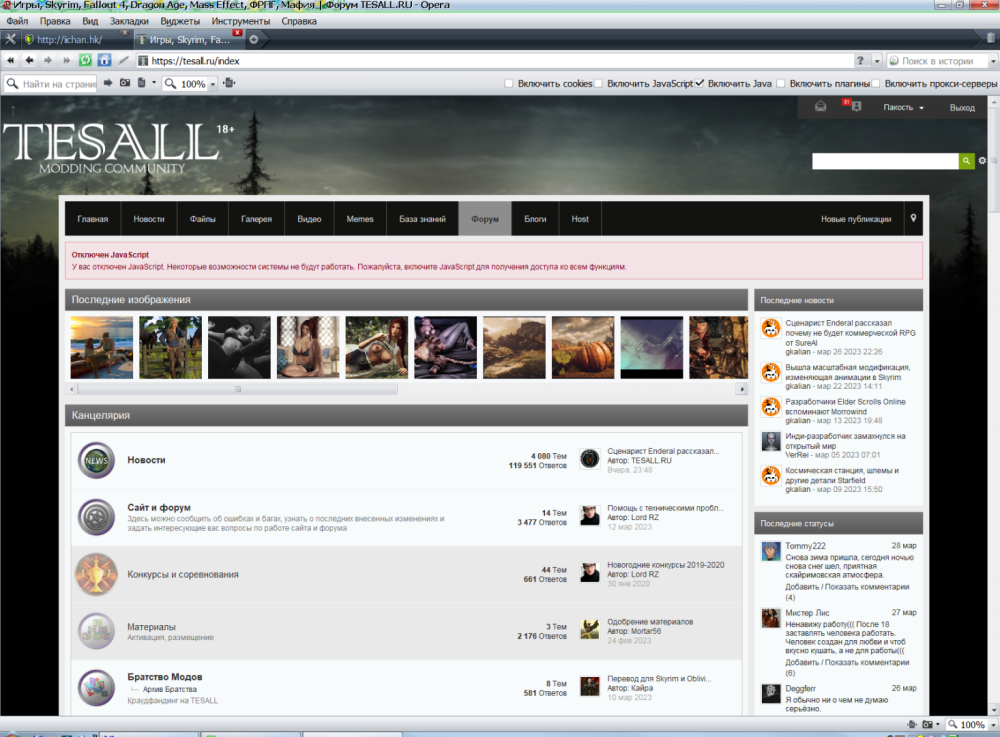The width and height of the screenshot is (1000, 737).
Task: Click Новые публикации link
Action: 856,219
